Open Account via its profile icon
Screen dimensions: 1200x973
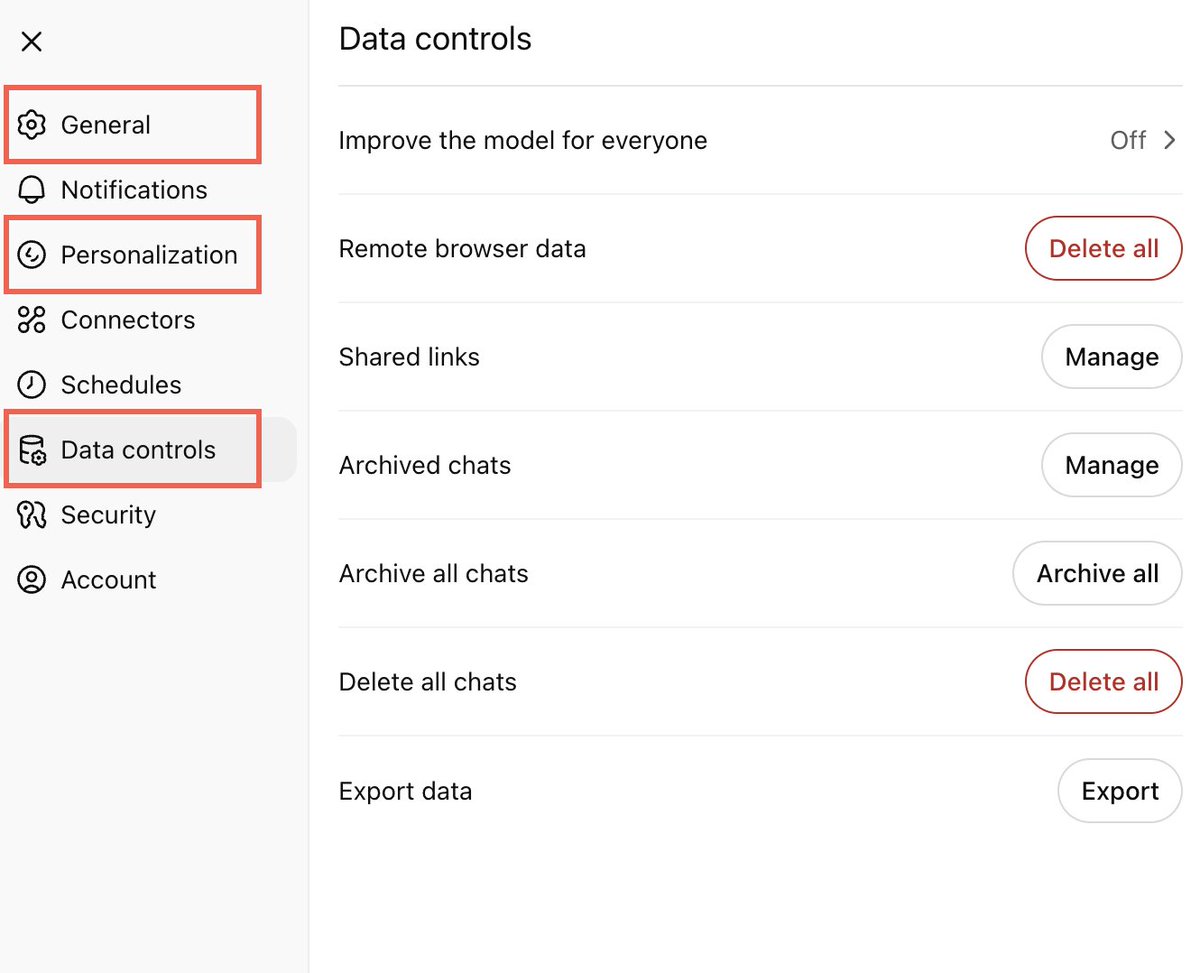31,579
